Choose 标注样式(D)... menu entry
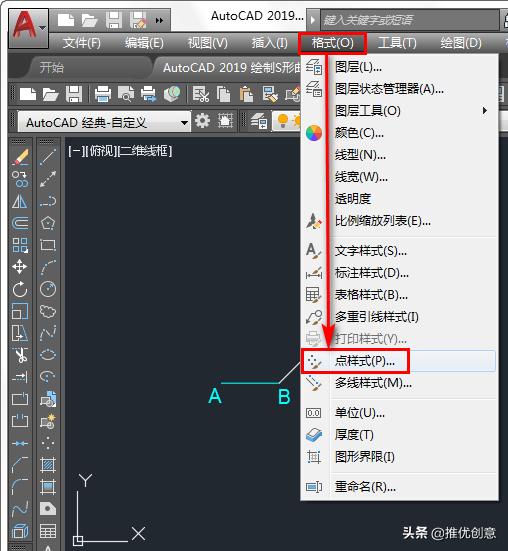 400,273
